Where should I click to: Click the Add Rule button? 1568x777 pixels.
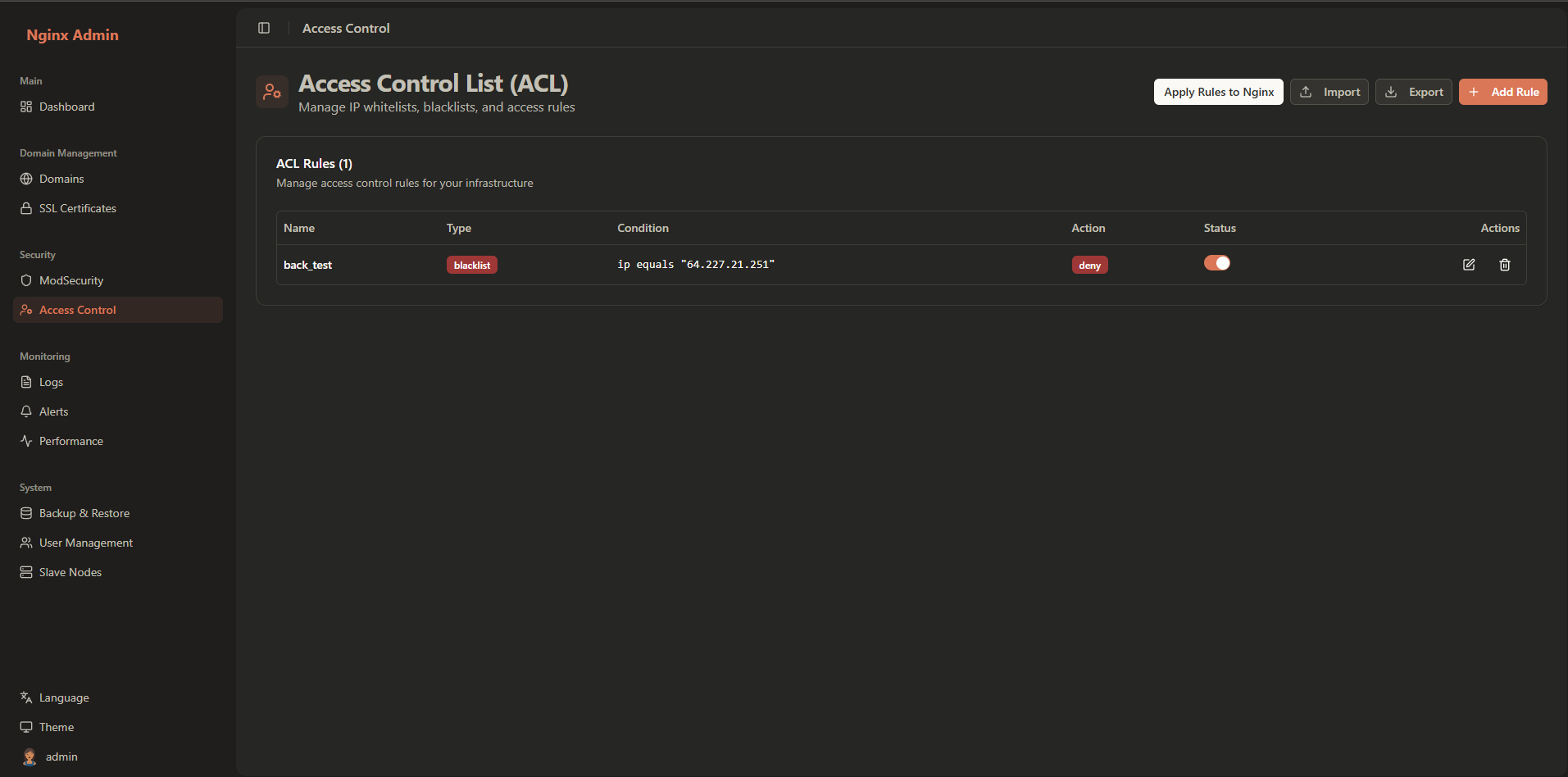(x=1502, y=92)
